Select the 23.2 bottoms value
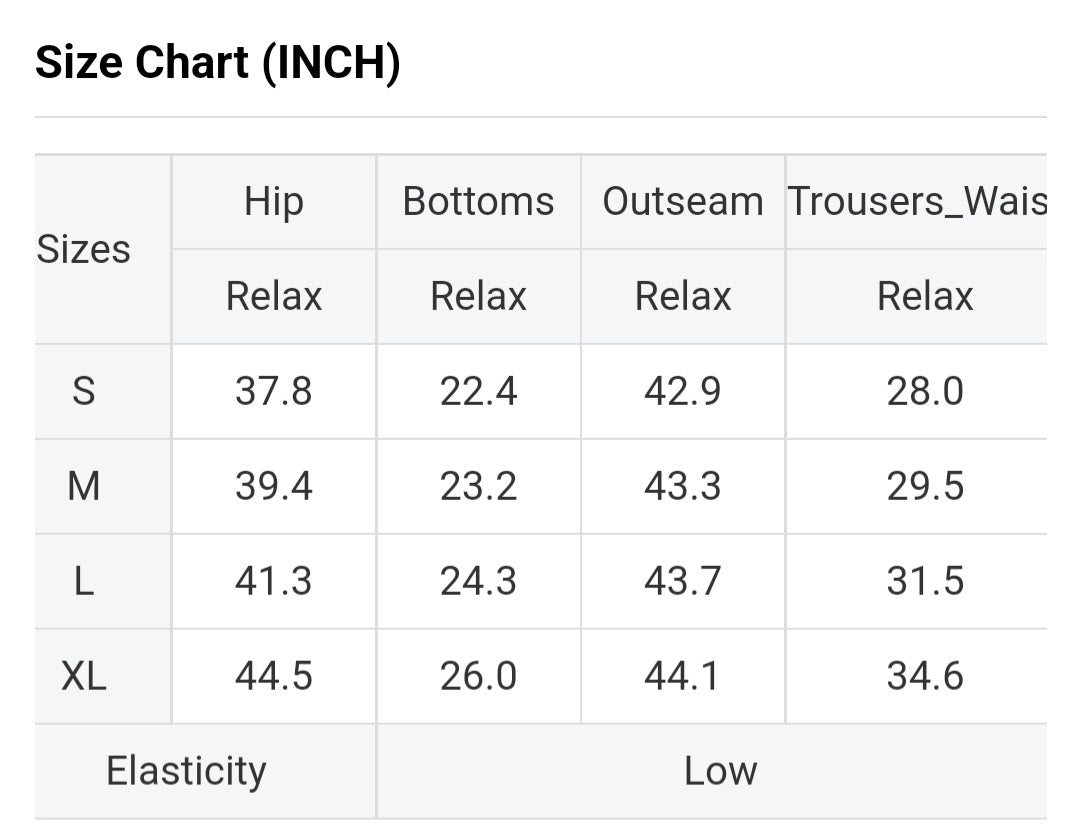 [478, 486]
